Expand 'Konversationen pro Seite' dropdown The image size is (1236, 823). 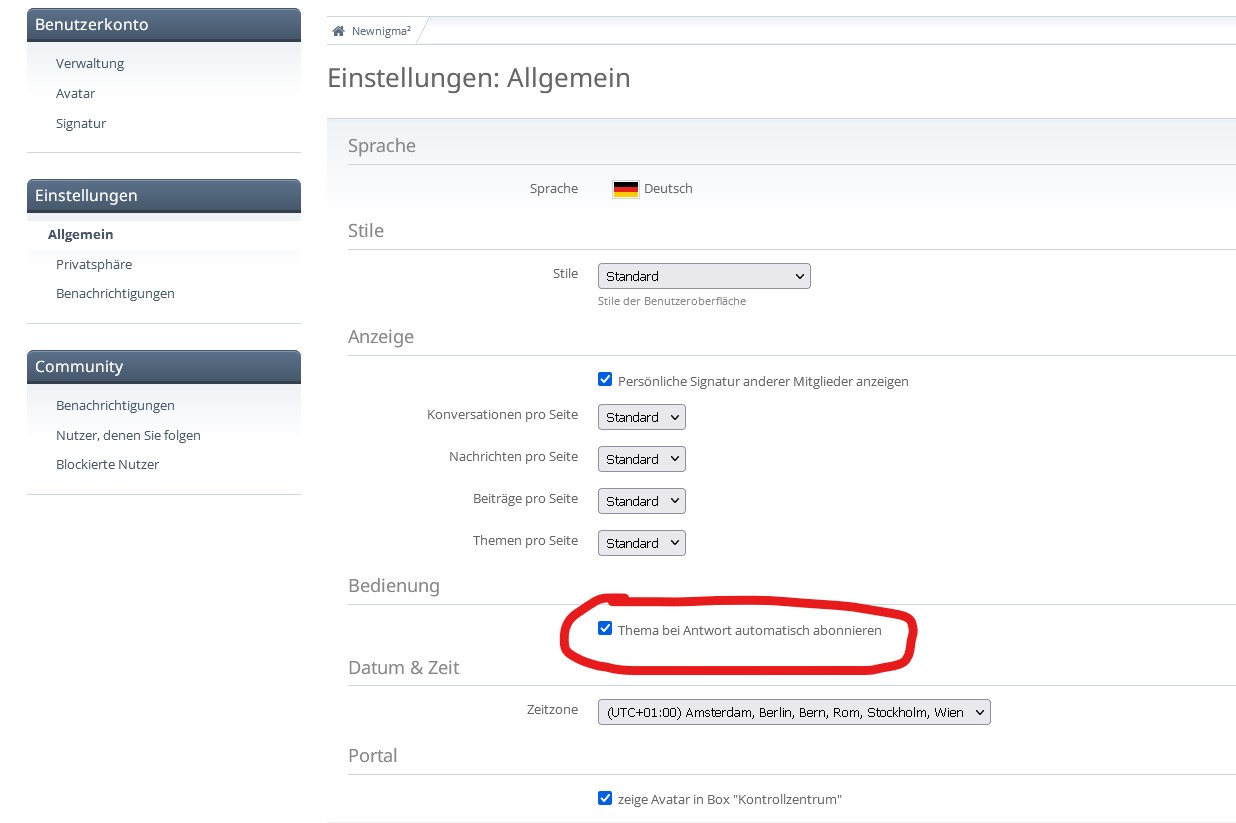pos(641,417)
